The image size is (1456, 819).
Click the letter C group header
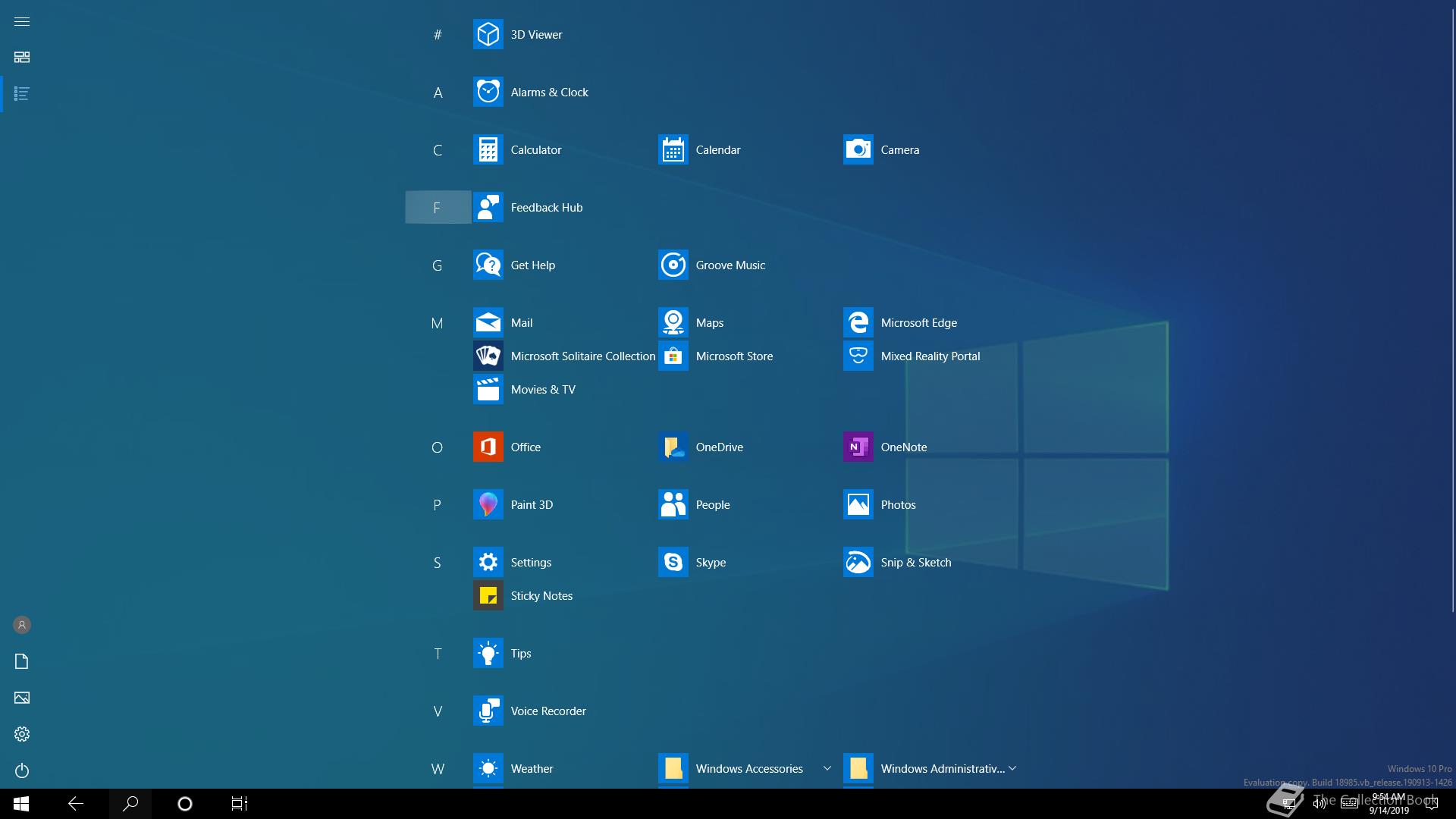click(x=438, y=150)
